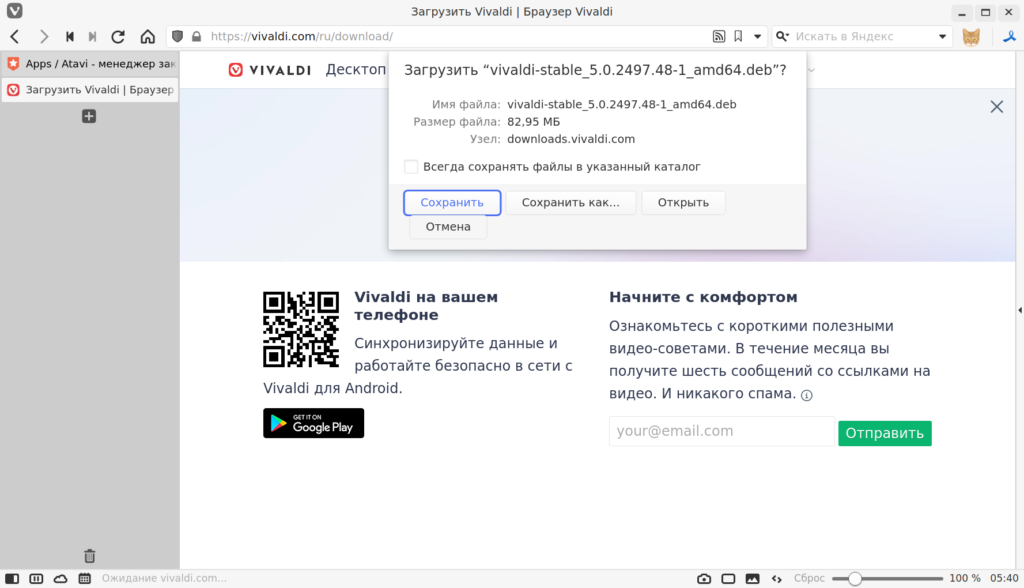Click the filename vivaldi-stable_5.0.2497.48-1_amd64.deb value
The height and width of the screenshot is (588, 1024).
[622, 105]
